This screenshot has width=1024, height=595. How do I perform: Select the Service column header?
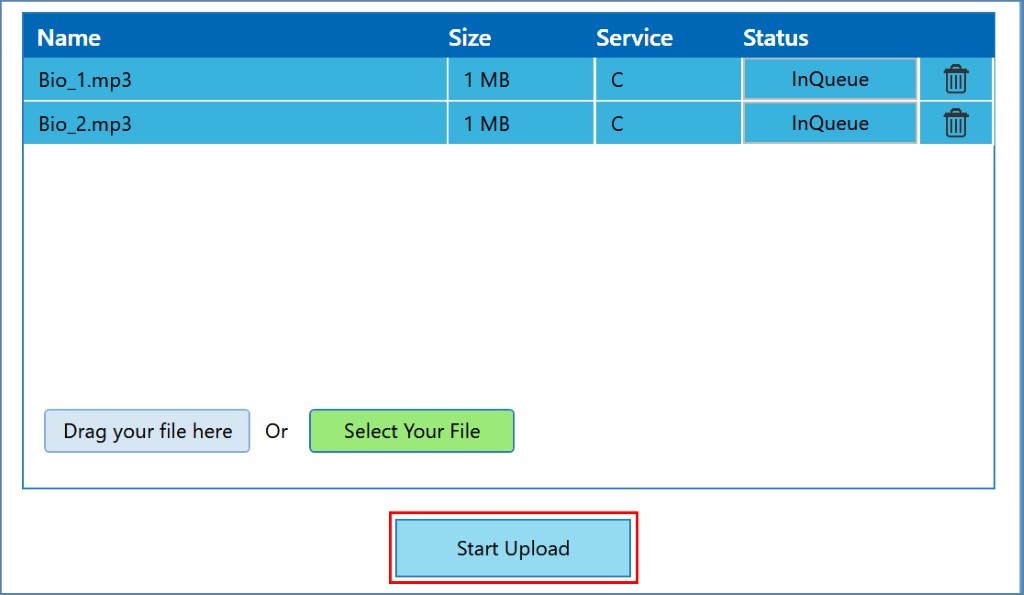[634, 38]
